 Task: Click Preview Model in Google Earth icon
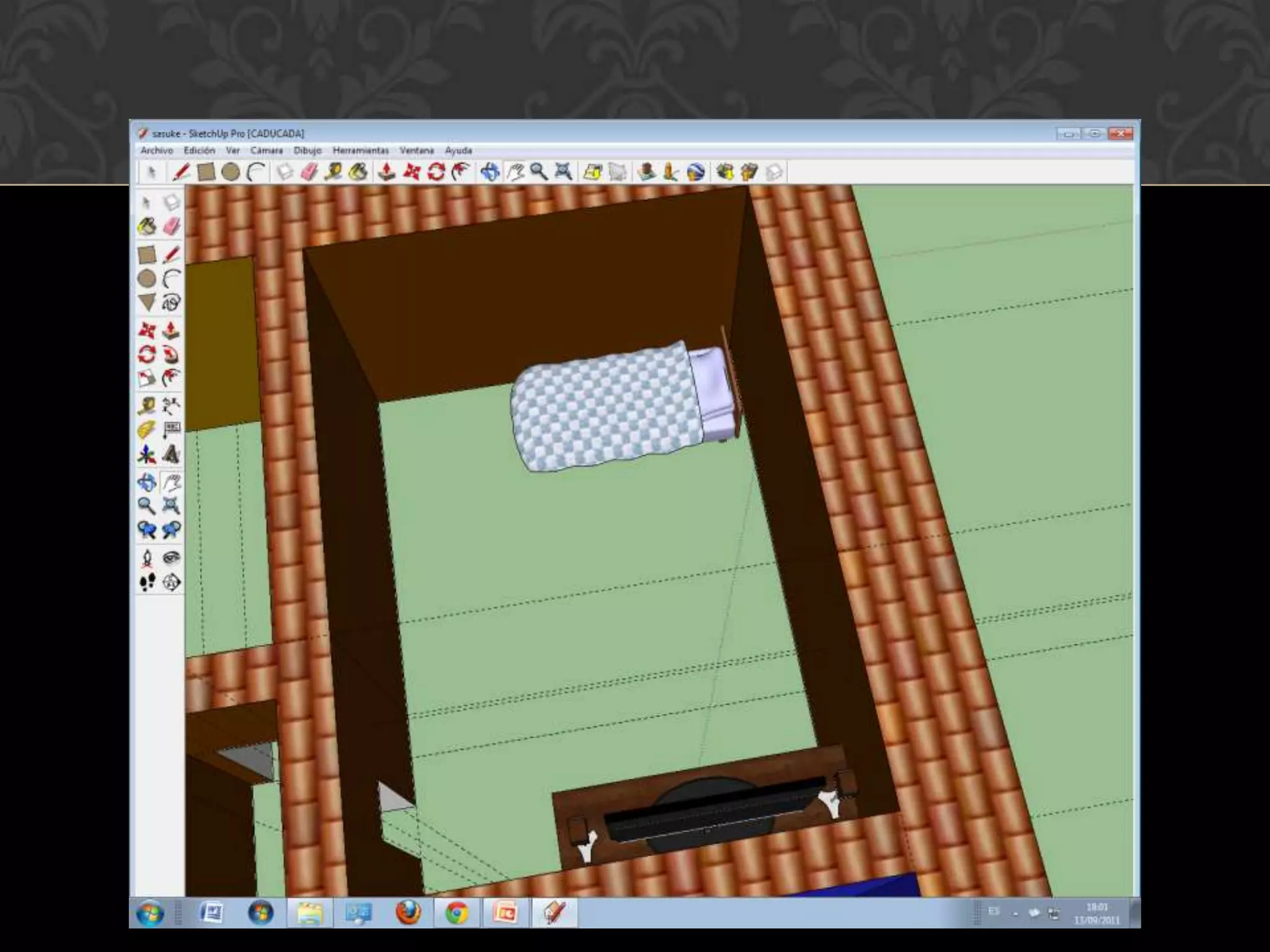[696, 172]
